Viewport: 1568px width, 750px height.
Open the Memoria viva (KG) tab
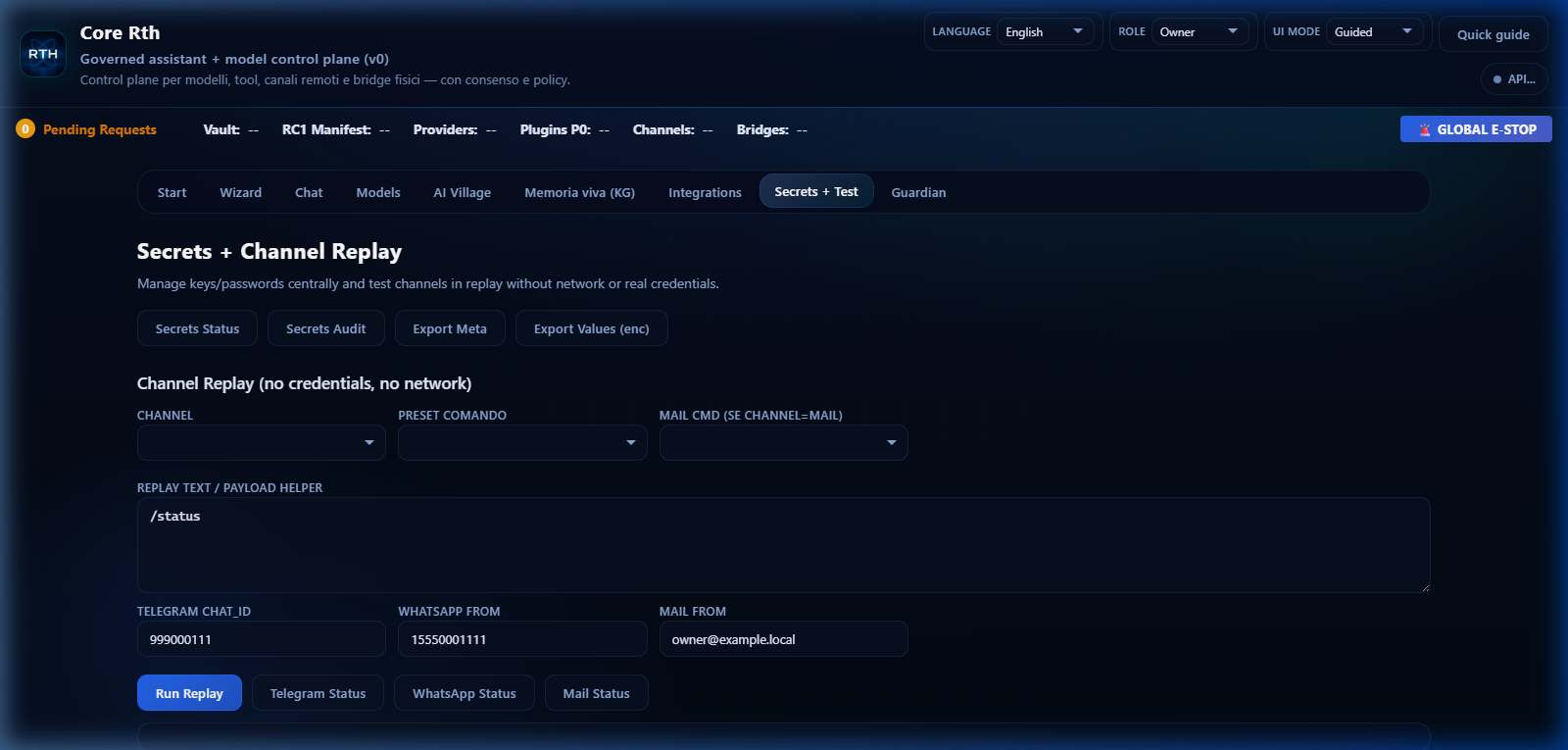pos(579,192)
